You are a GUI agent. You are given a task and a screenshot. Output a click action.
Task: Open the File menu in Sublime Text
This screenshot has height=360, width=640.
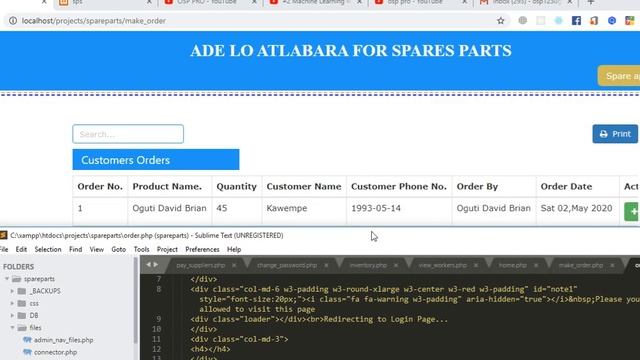4,249
